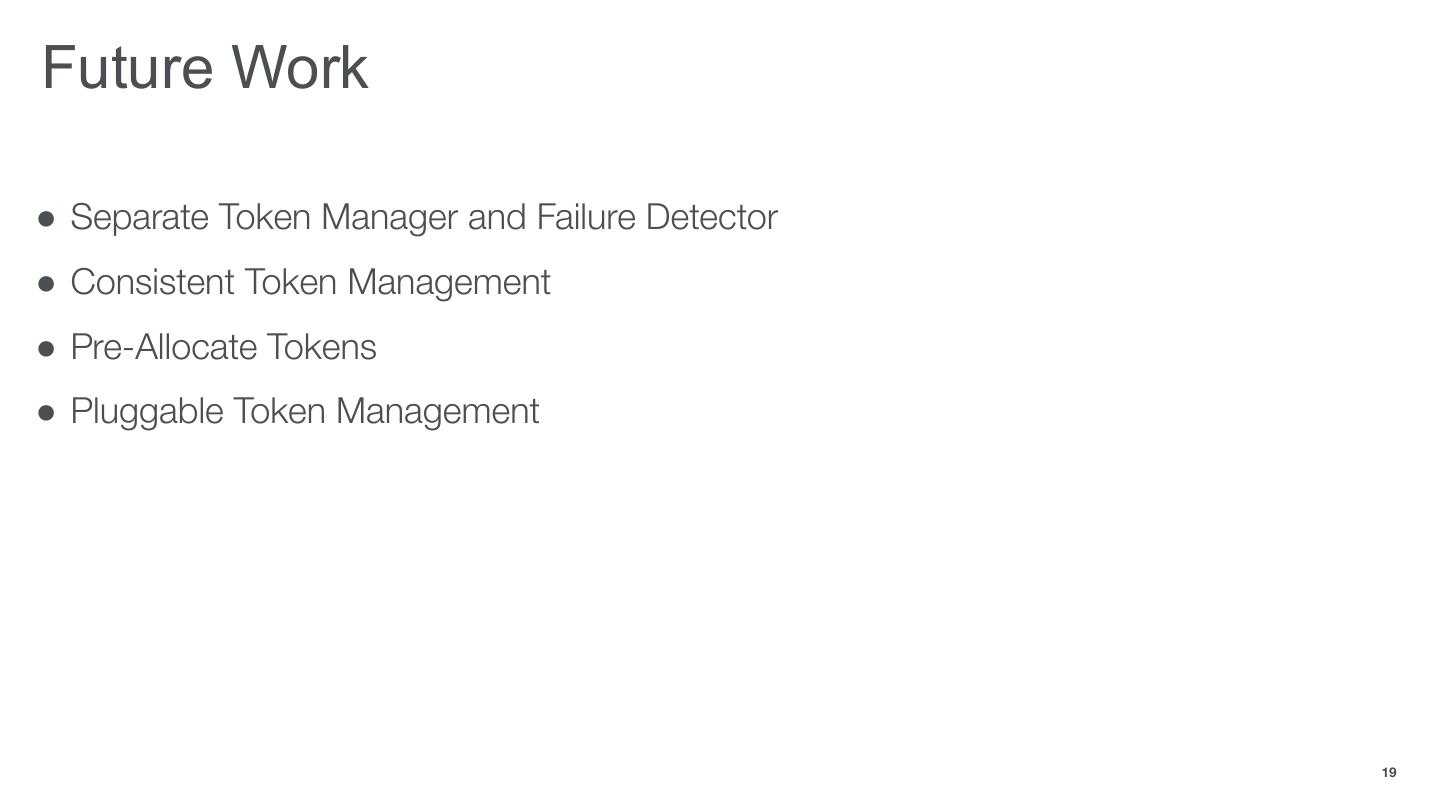Click the slide number 19
1440x810 pixels.
point(1388,773)
